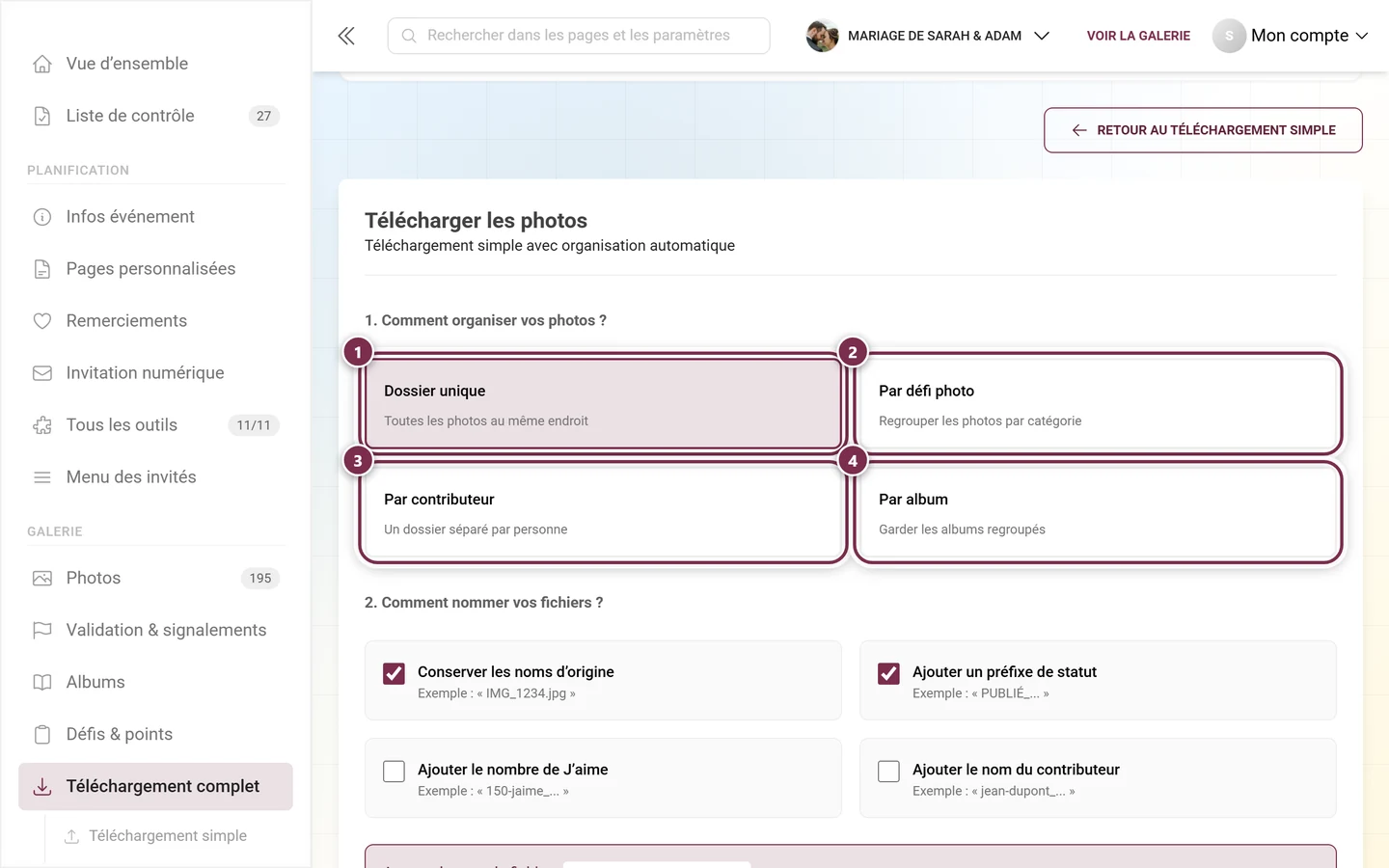Click the couple's event avatar thumbnail
The width and height of the screenshot is (1389, 868).
click(x=822, y=36)
